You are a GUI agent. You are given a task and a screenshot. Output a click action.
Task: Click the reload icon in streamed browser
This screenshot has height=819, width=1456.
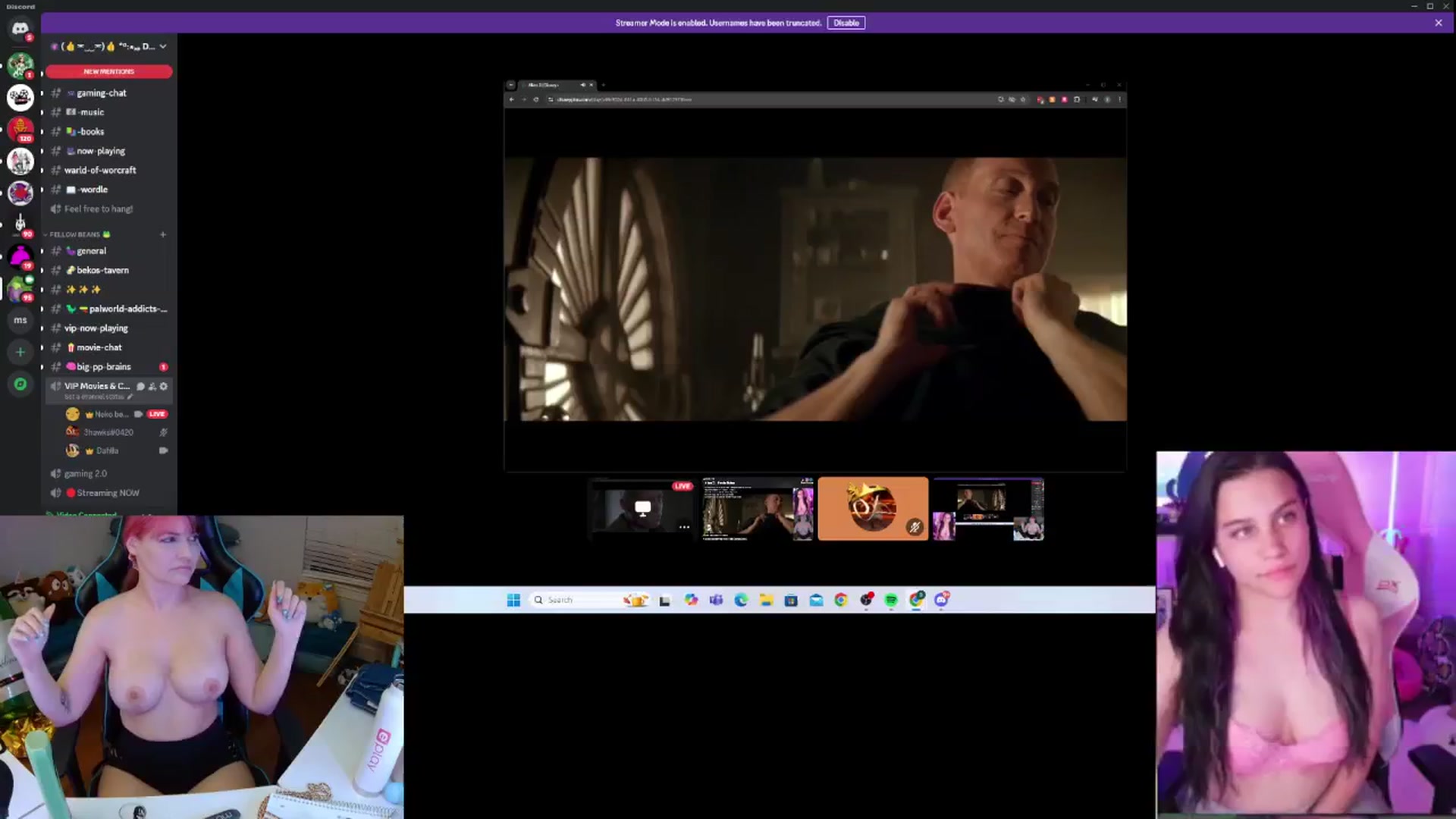[536, 99]
